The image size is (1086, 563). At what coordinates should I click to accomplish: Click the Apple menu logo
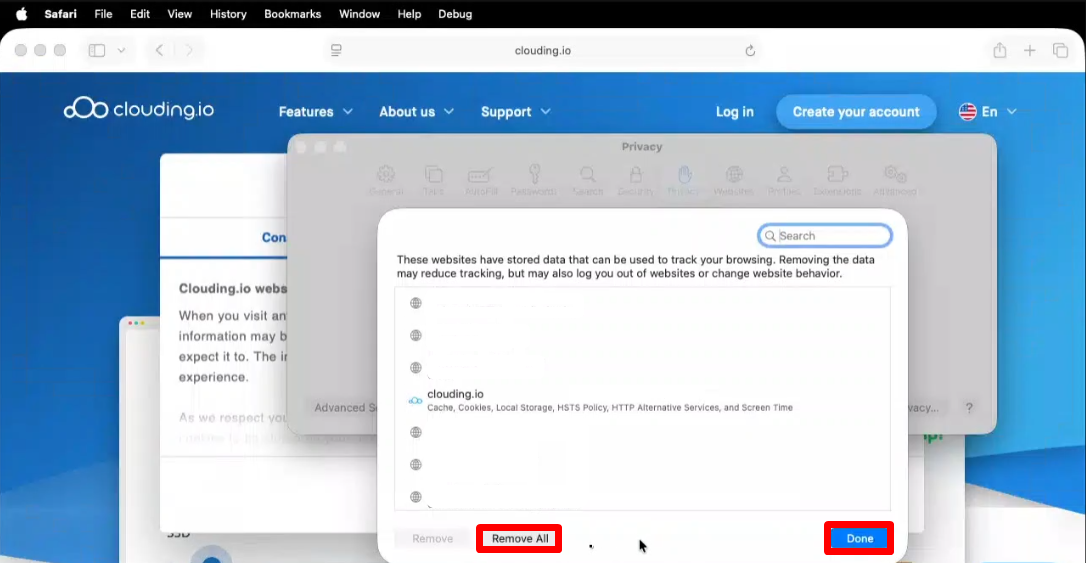21,14
